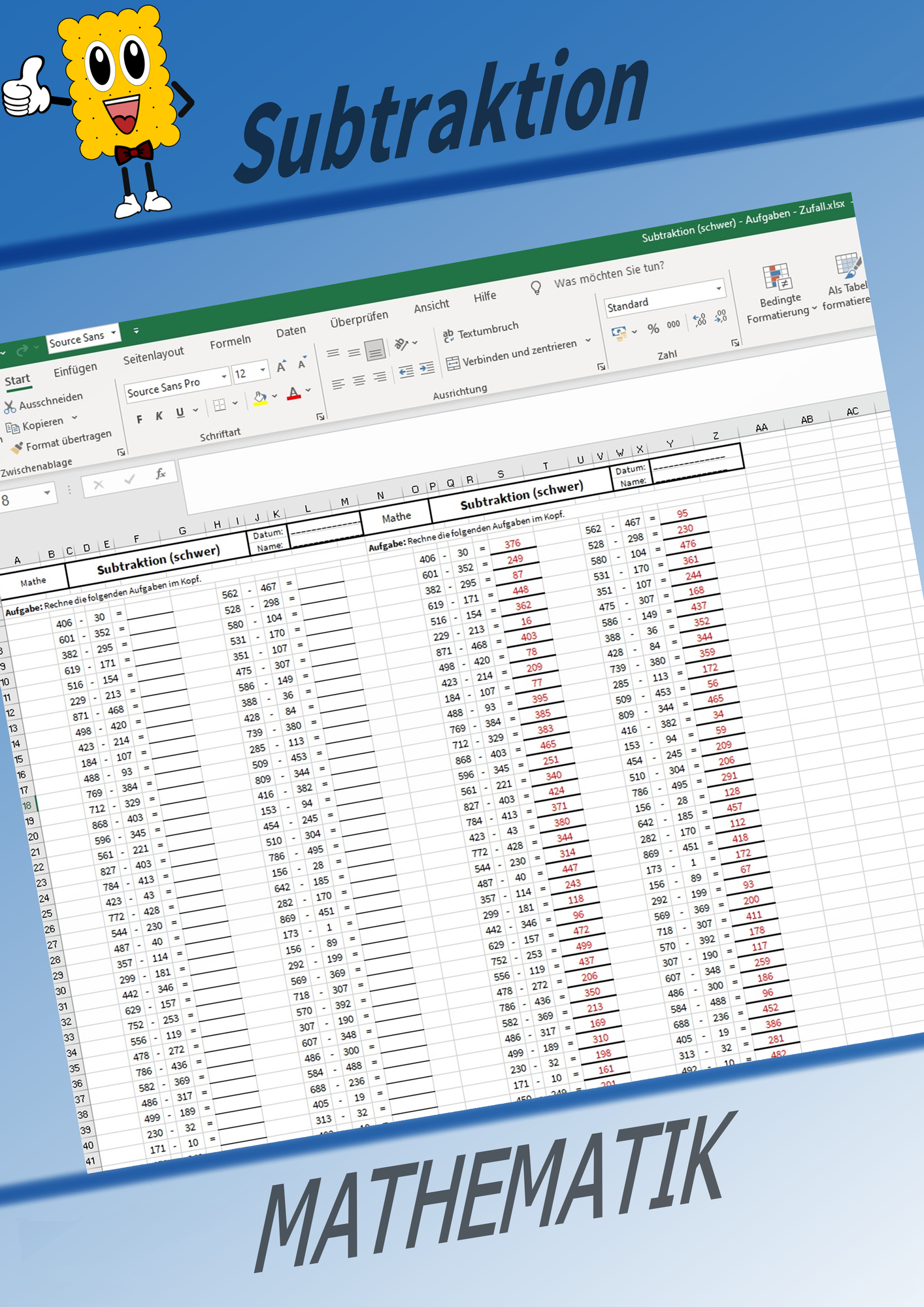Click the Was möchten Sie tun search field
This screenshot has width=924, height=1307.
tap(609, 274)
